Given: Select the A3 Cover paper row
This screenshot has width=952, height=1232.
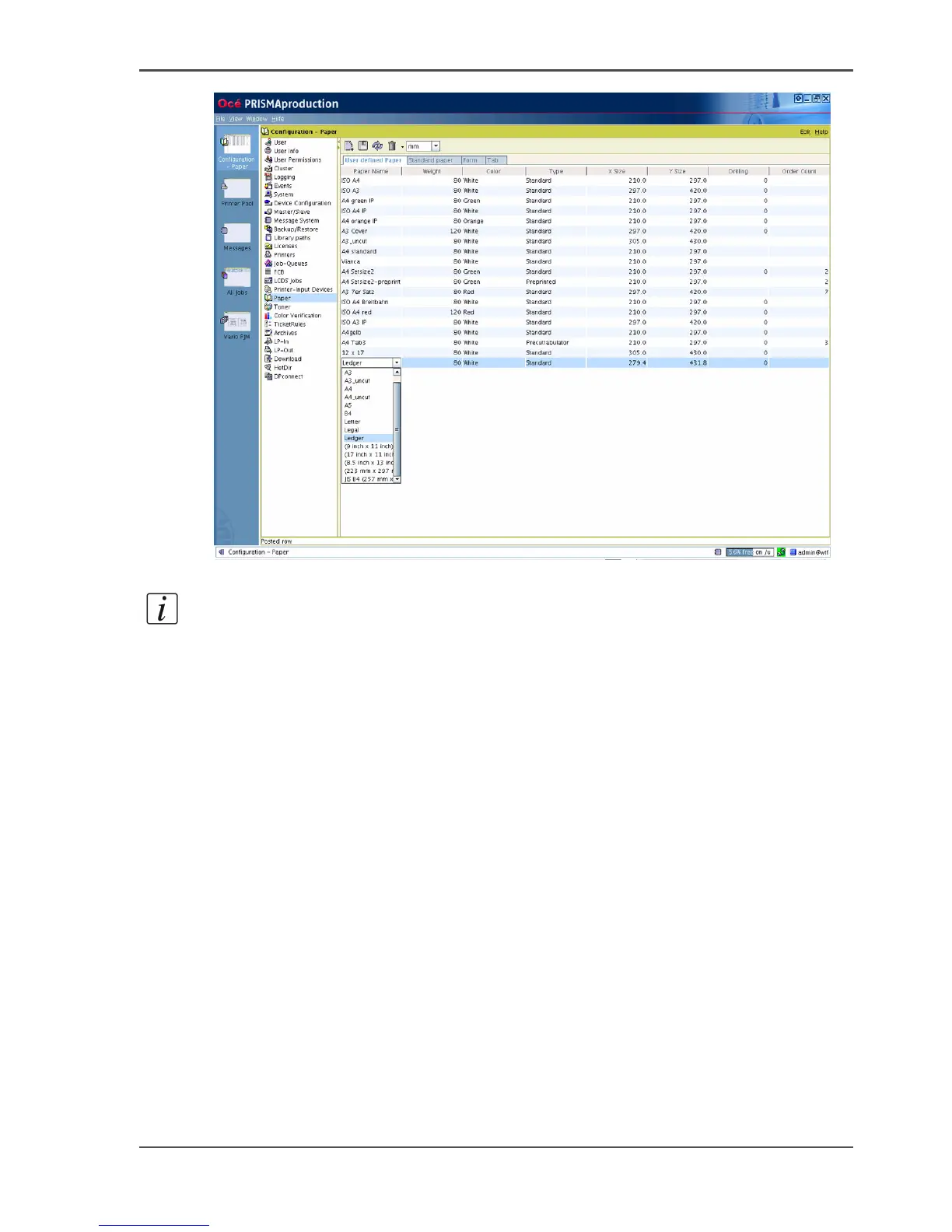Looking at the screenshot, I should click(x=585, y=231).
